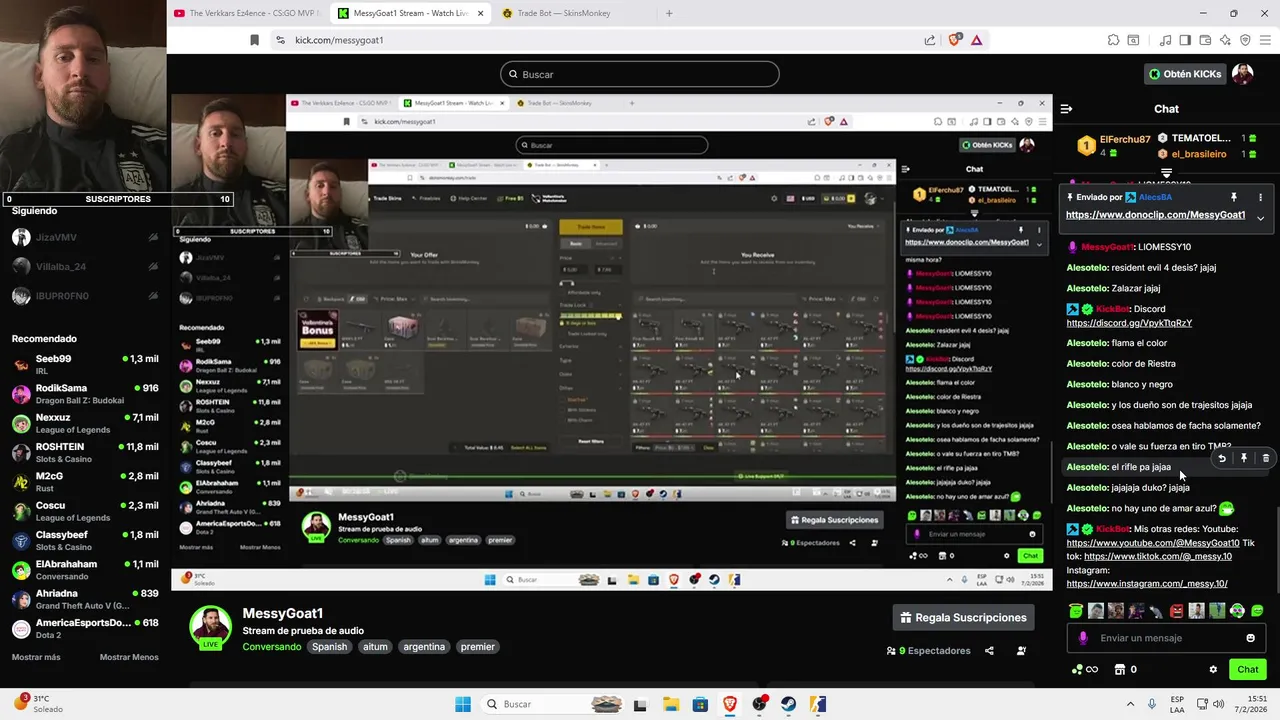This screenshot has width=1280, height=720.
Task: Share the stream with share icon
Action: [989, 651]
